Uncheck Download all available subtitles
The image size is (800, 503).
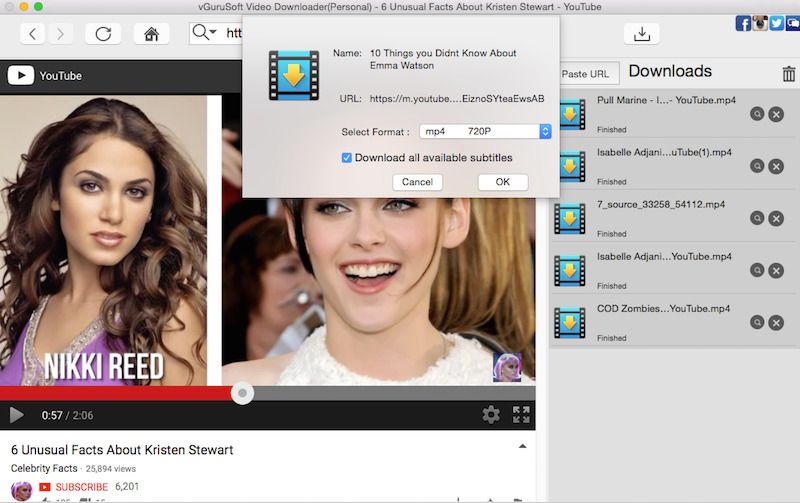(x=347, y=158)
